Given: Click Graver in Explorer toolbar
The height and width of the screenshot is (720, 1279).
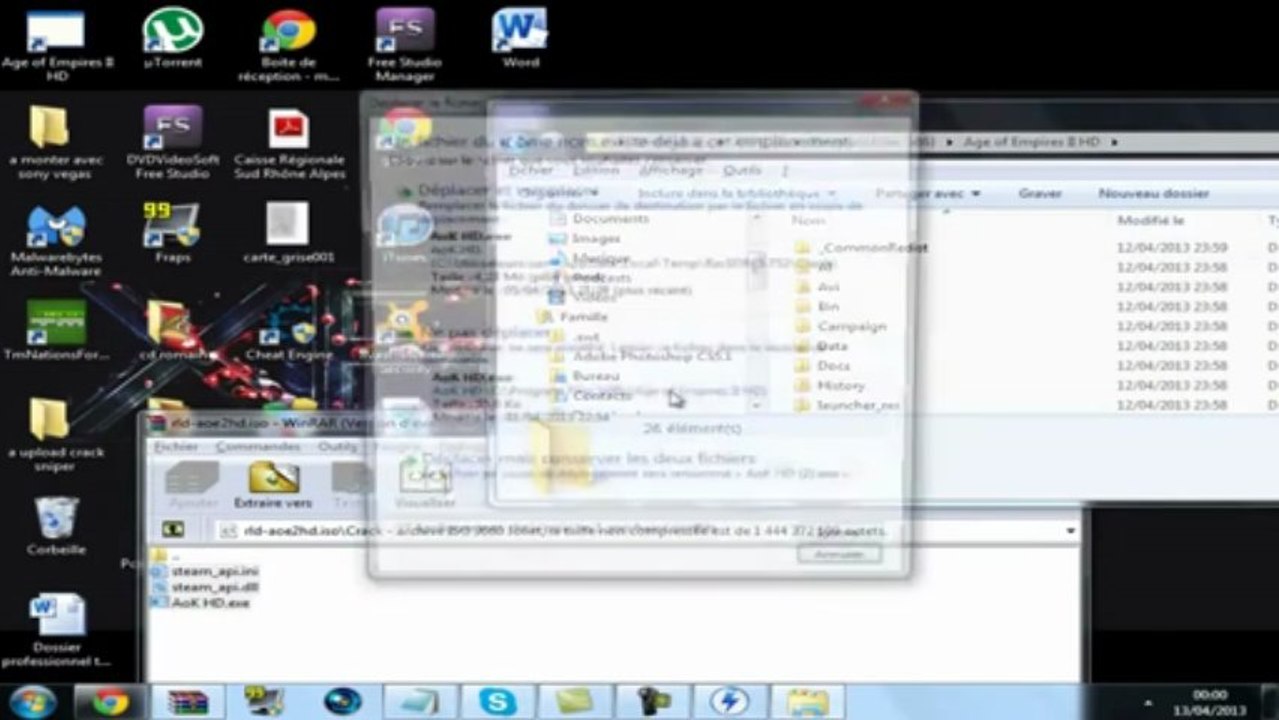Looking at the screenshot, I should coord(1040,193).
